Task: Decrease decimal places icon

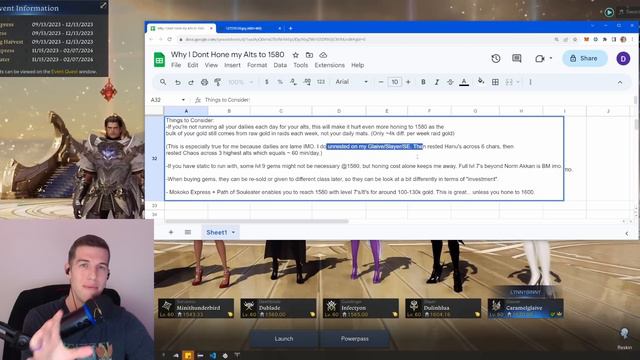Action: point(293,82)
